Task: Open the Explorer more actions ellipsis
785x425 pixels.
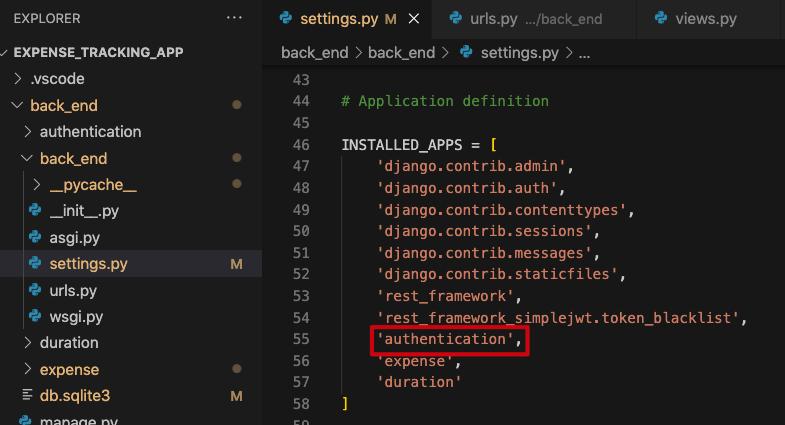Action: click(x=234, y=18)
